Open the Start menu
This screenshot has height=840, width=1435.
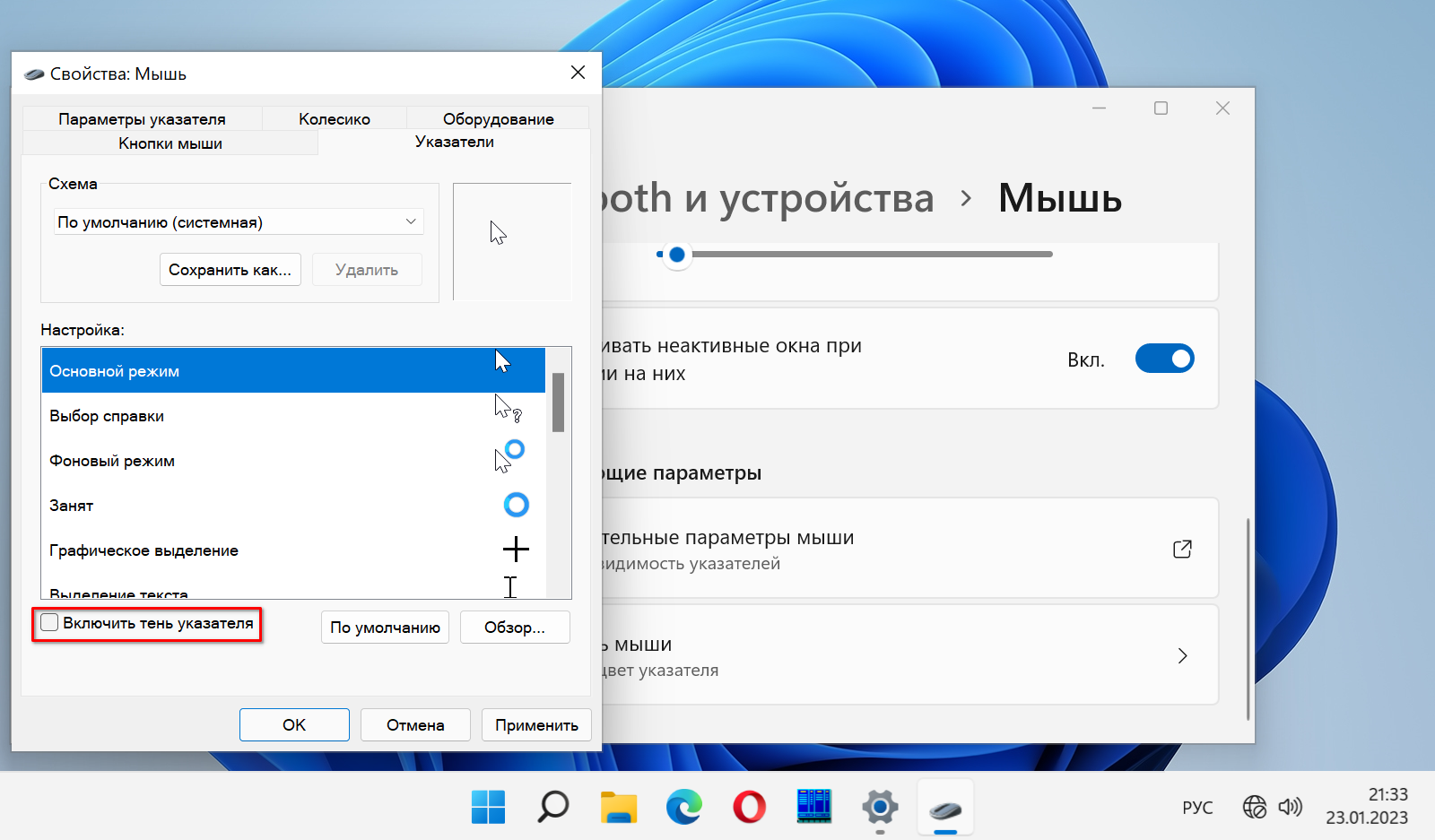(488, 808)
